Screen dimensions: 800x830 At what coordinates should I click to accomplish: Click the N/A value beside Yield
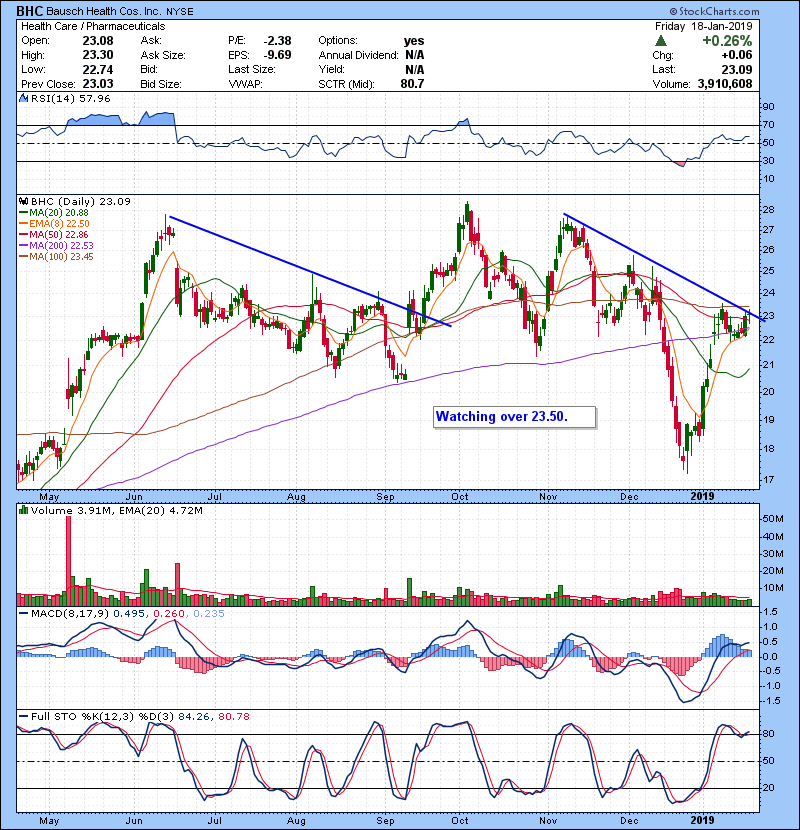tap(415, 69)
